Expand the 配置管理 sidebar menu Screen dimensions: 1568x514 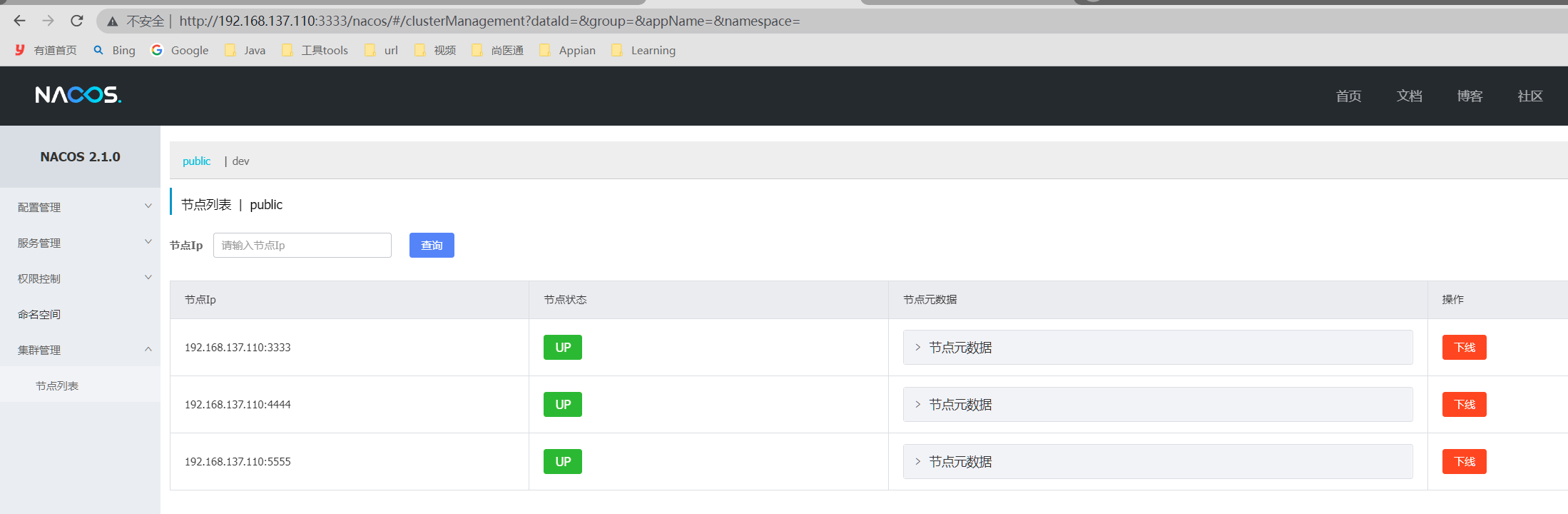click(x=80, y=207)
